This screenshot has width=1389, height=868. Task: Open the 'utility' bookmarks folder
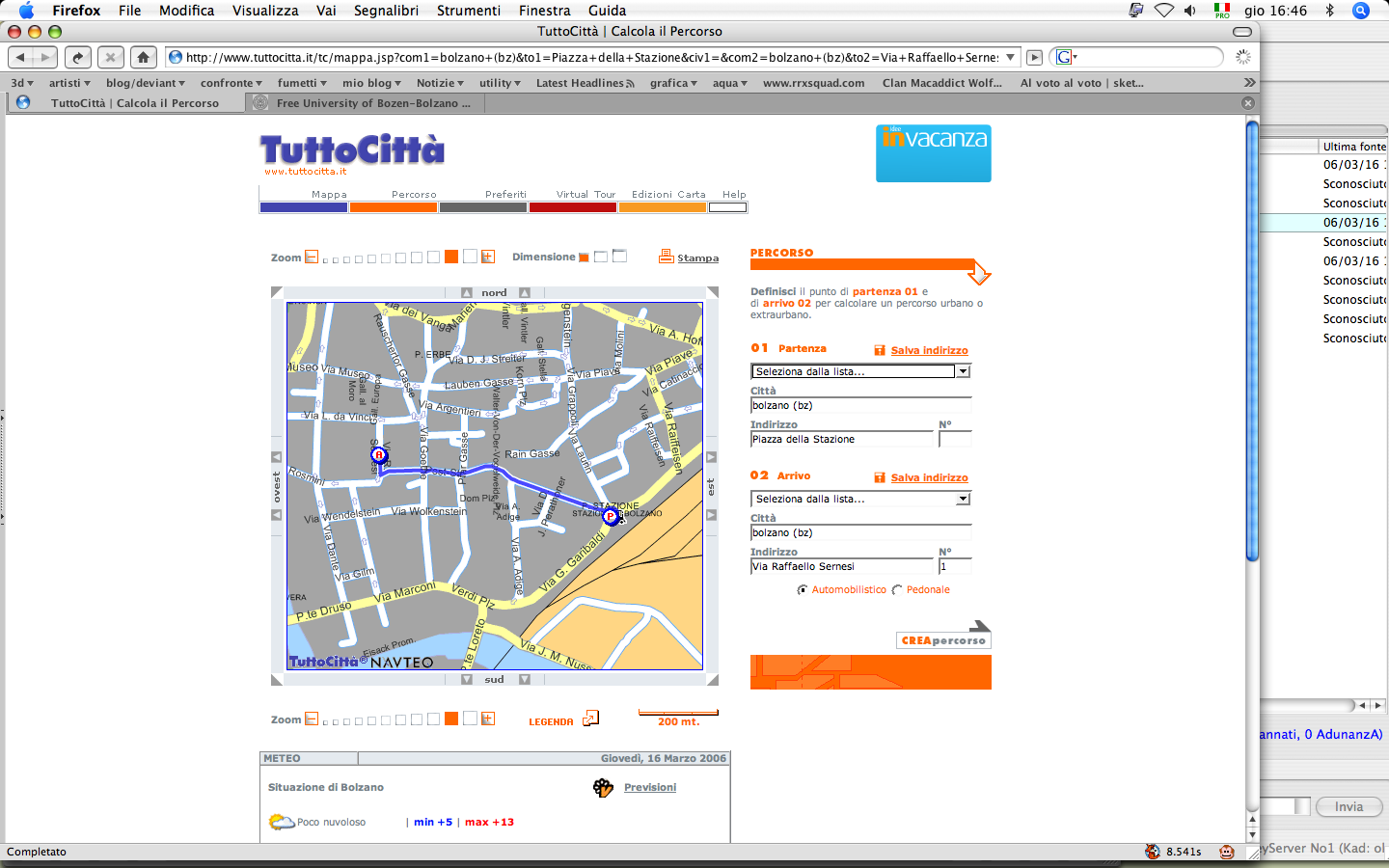pos(500,83)
